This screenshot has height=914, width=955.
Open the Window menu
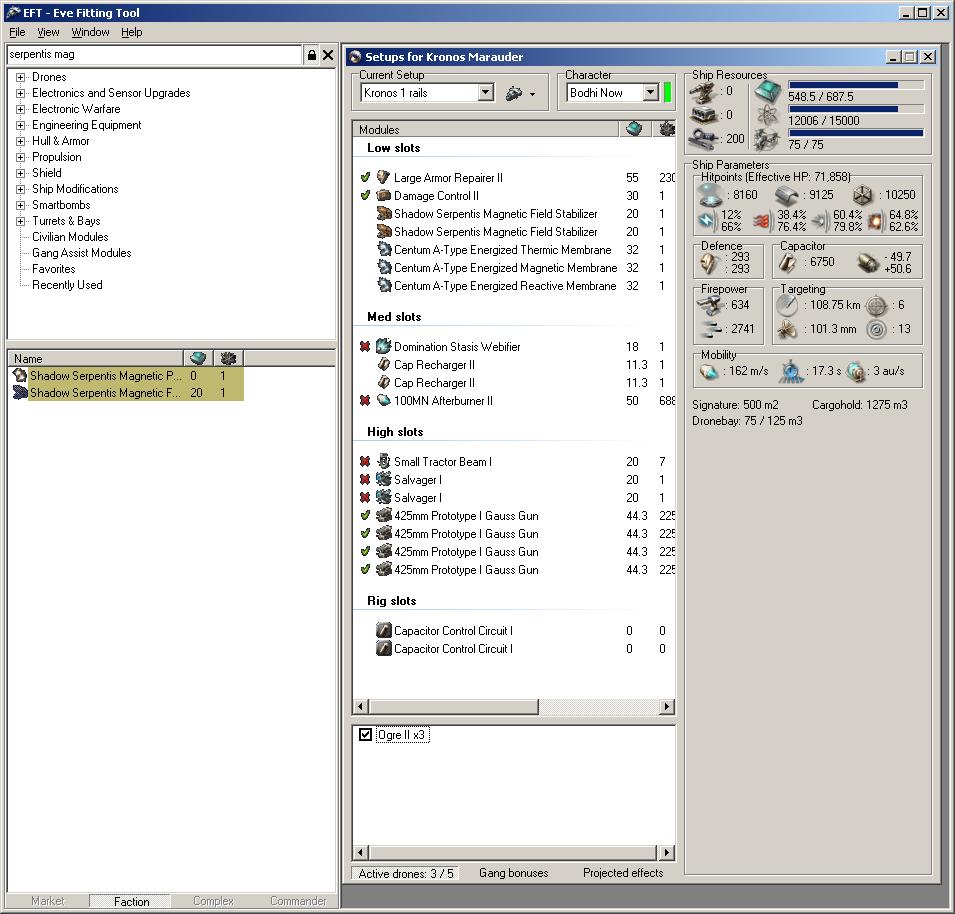pos(90,32)
